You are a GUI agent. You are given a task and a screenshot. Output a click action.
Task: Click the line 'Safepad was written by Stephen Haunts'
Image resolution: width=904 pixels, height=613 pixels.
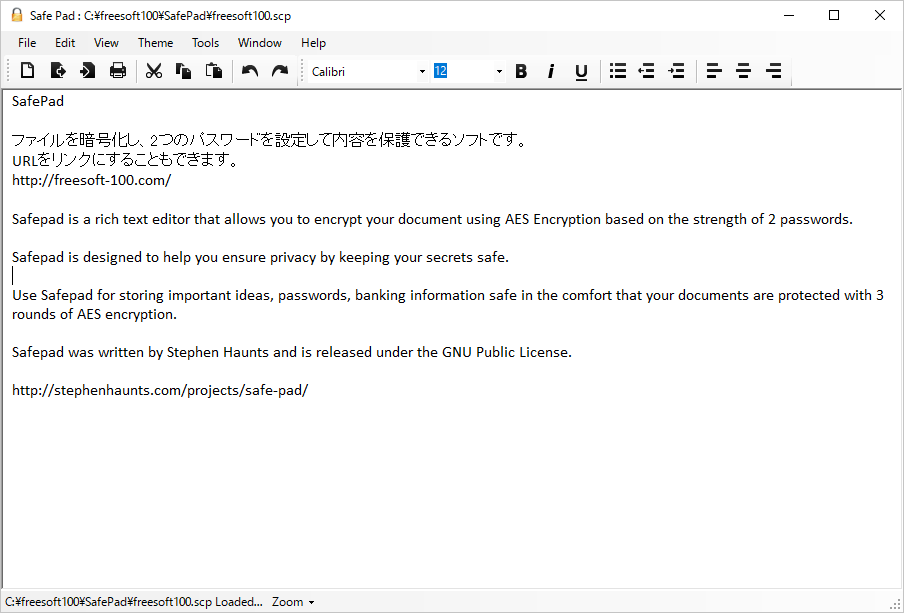292,352
